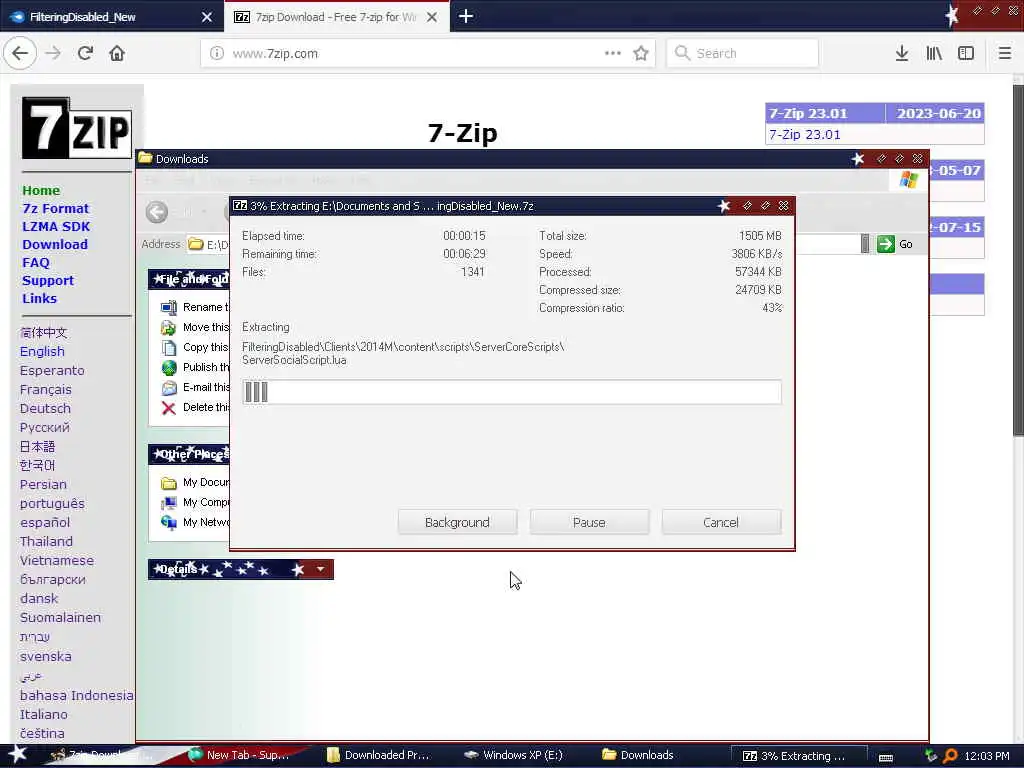Click the Firefox Search box
The image size is (1024, 768).
coord(743,53)
